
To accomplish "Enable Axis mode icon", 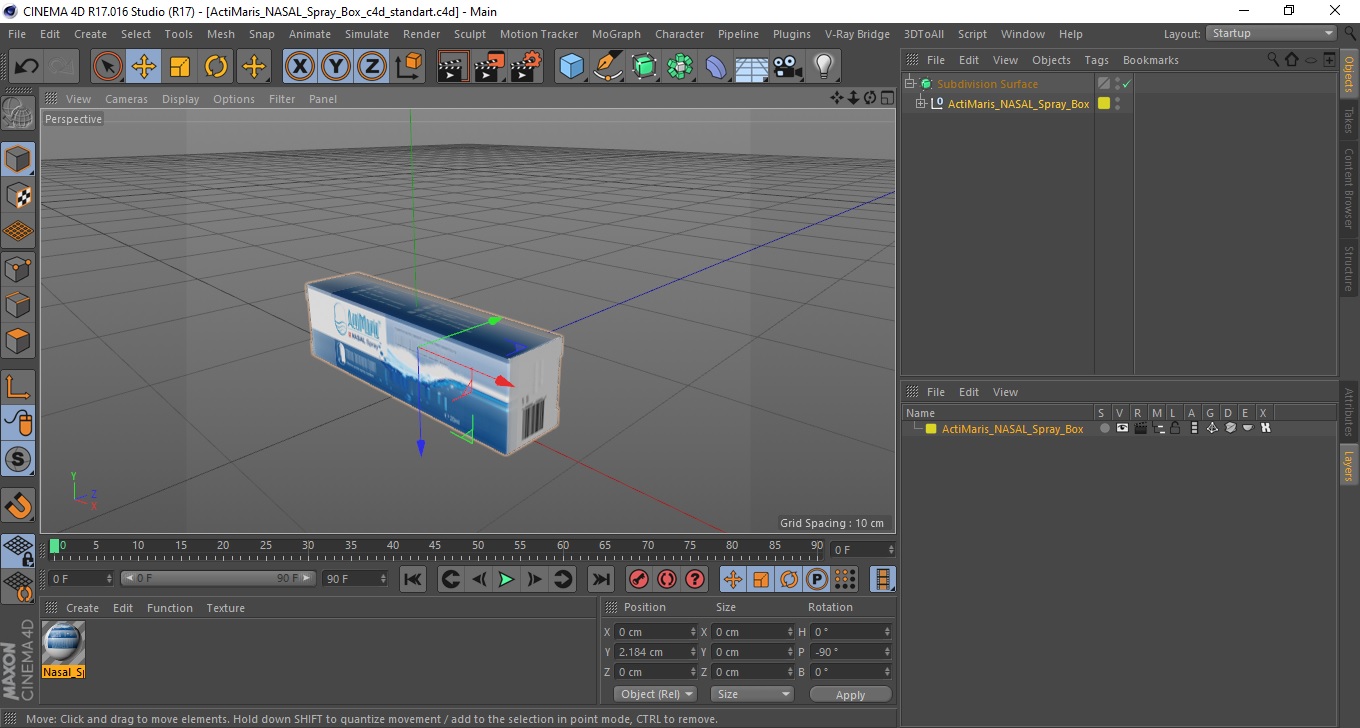I will [x=19, y=387].
